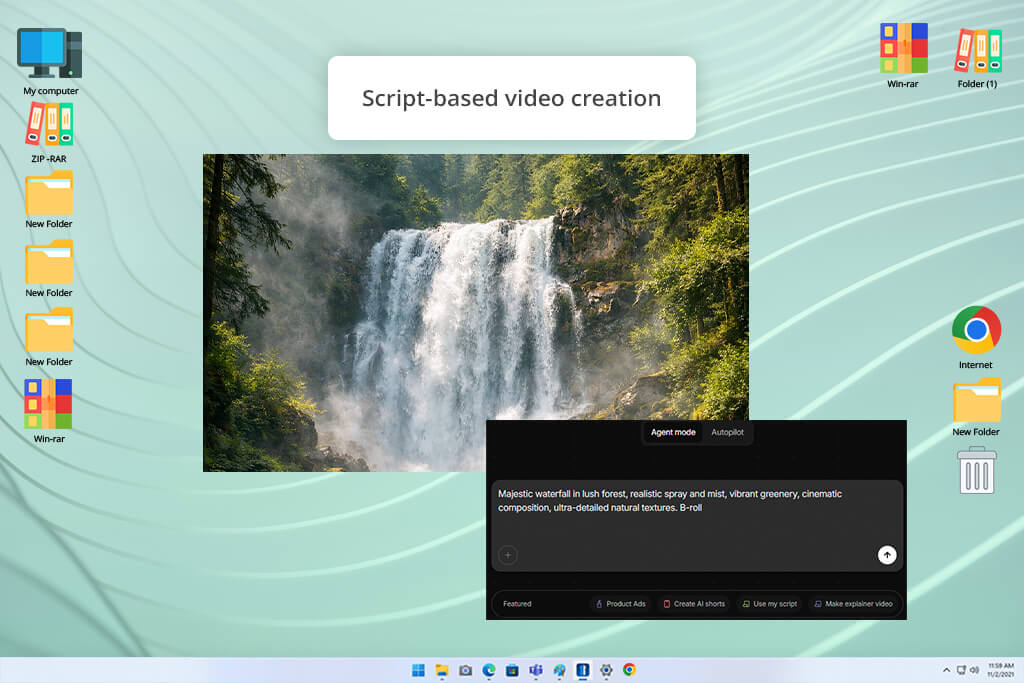Open File Explorer from the taskbar
Viewport: 1024px width, 683px height.
[x=442, y=670]
